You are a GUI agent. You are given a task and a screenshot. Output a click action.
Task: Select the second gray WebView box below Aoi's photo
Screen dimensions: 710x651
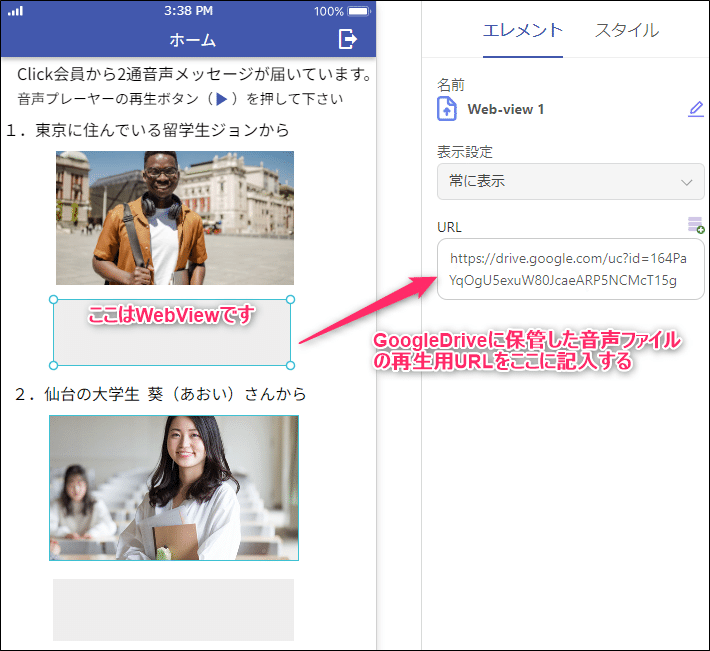coord(173,610)
